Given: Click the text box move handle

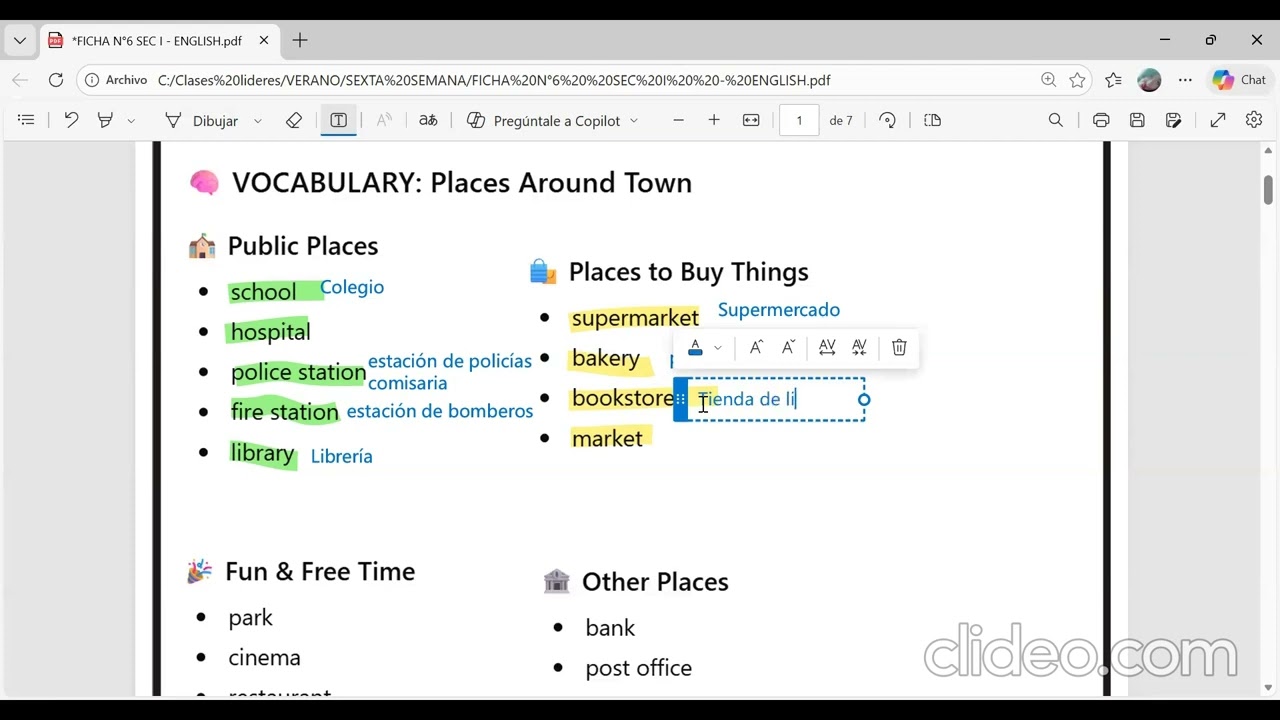Looking at the screenshot, I should click(x=681, y=399).
